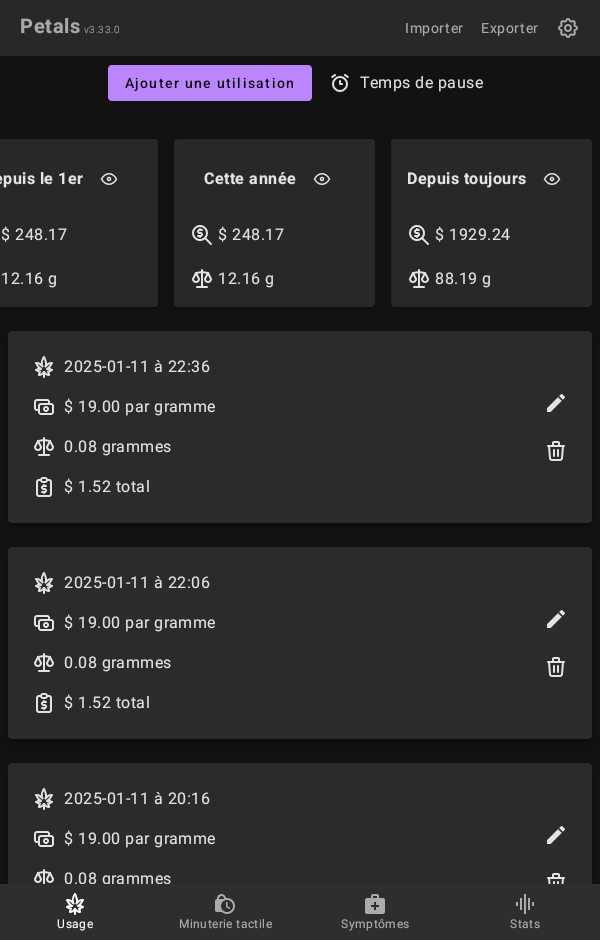The width and height of the screenshot is (600, 940).
Task: Delete the 2025-01-11 22:36 usage entry
Action: (x=556, y=451)
